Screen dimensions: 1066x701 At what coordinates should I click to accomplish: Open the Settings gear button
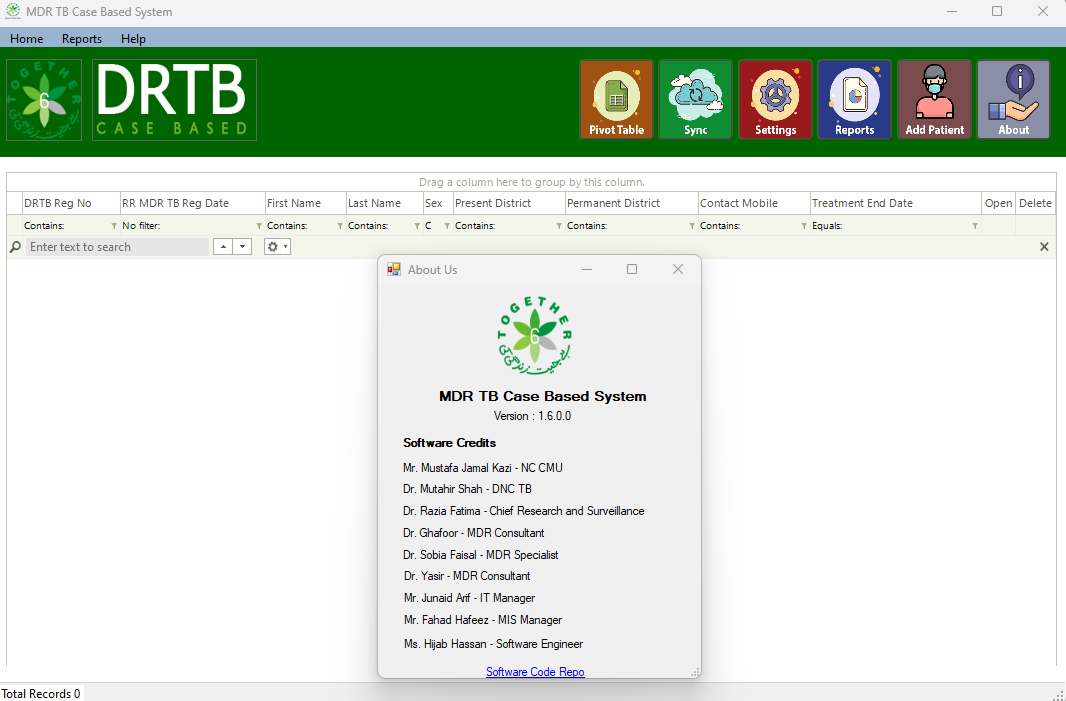[x=775, y=99]
